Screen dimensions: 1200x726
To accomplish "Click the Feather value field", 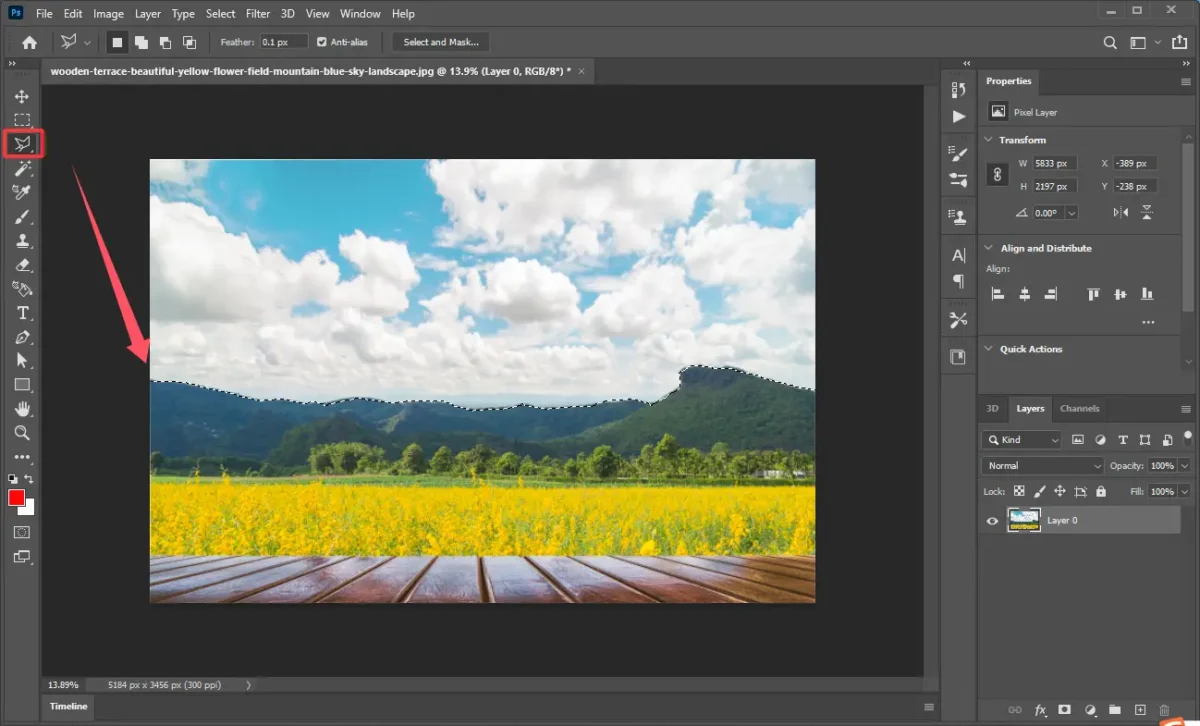I will pos(282,42).
